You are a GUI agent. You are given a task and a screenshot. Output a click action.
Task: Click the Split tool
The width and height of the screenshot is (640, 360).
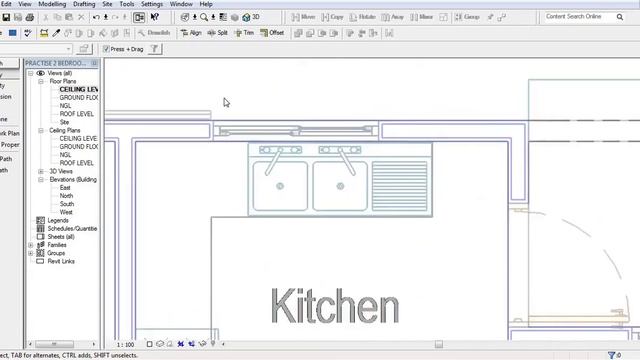pos(217,33)
